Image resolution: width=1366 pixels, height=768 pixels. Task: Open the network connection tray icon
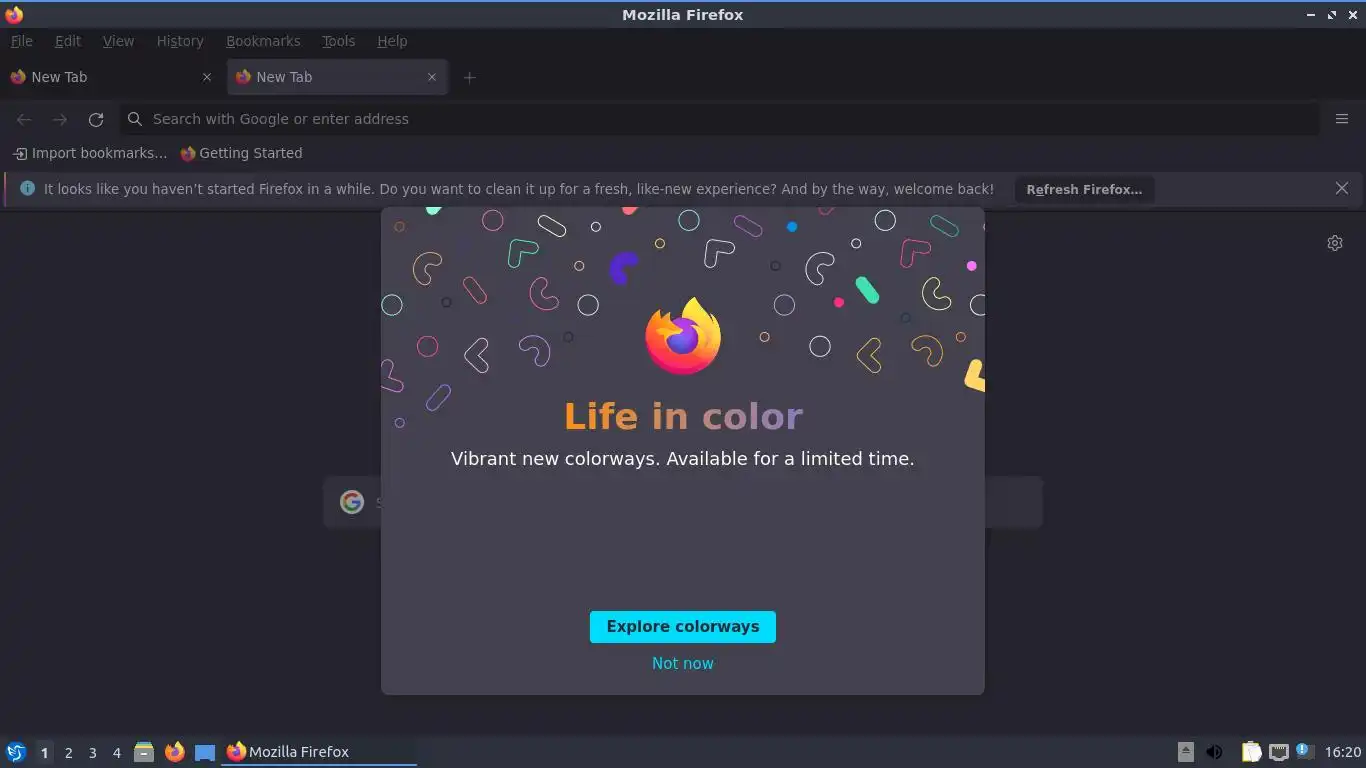click(1279, 752)
